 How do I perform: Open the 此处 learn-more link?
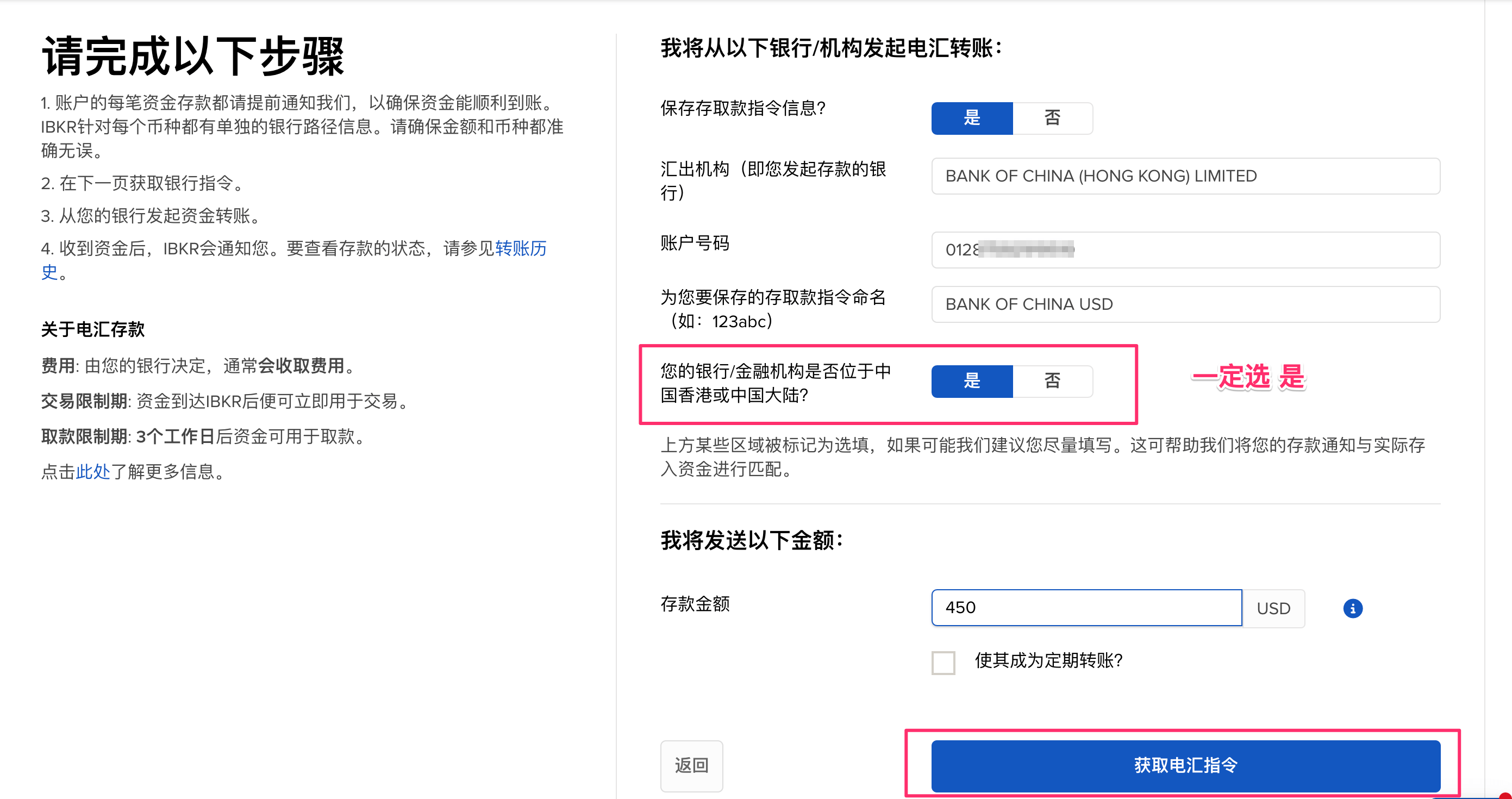click(x=93, y=471)
